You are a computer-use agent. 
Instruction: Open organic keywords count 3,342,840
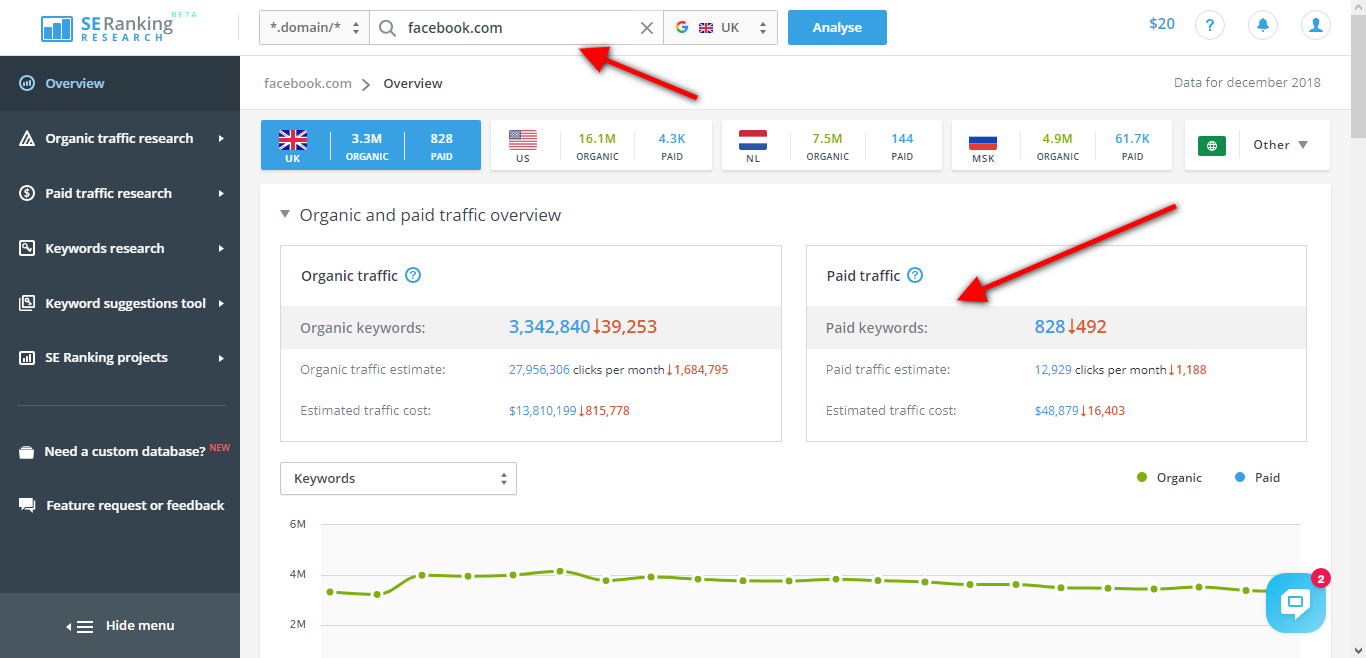pos(549,327)
